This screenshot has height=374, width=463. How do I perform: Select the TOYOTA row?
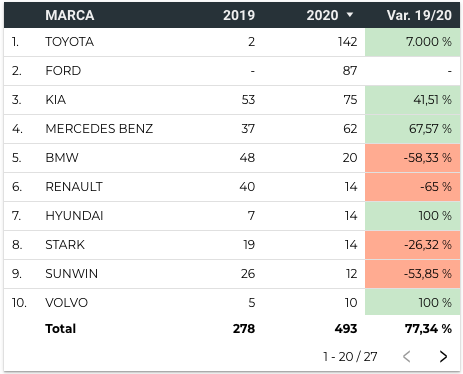[232, 42]
